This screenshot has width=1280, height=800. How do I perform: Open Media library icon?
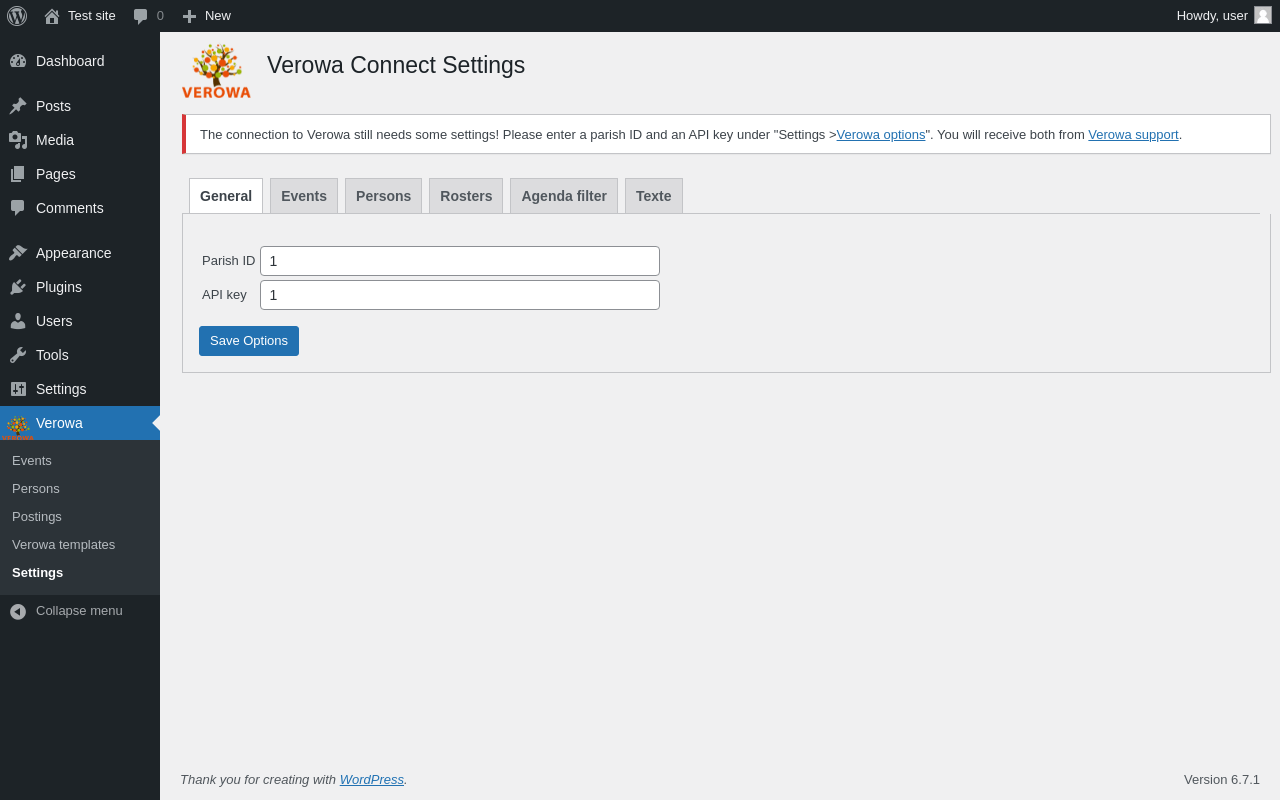coord(18,140)
